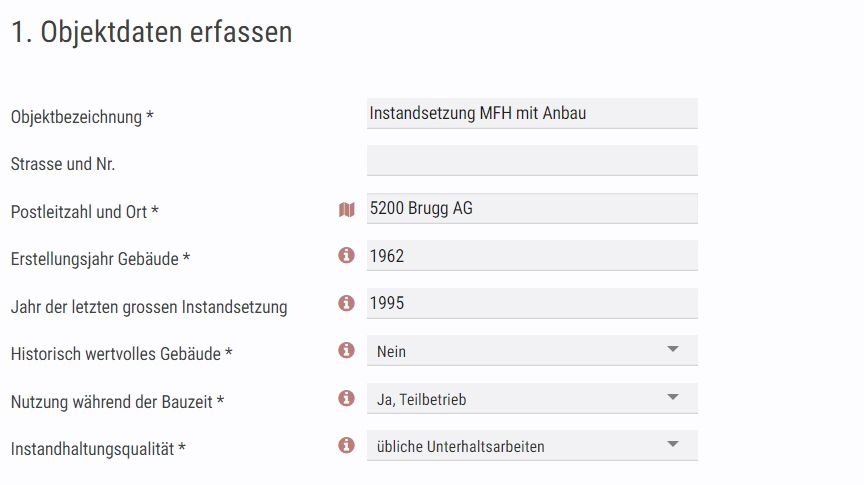Click the map icon beside Postleitzahl und Ort
This screenshot has width=864, height=485.
tap(347, 209)
